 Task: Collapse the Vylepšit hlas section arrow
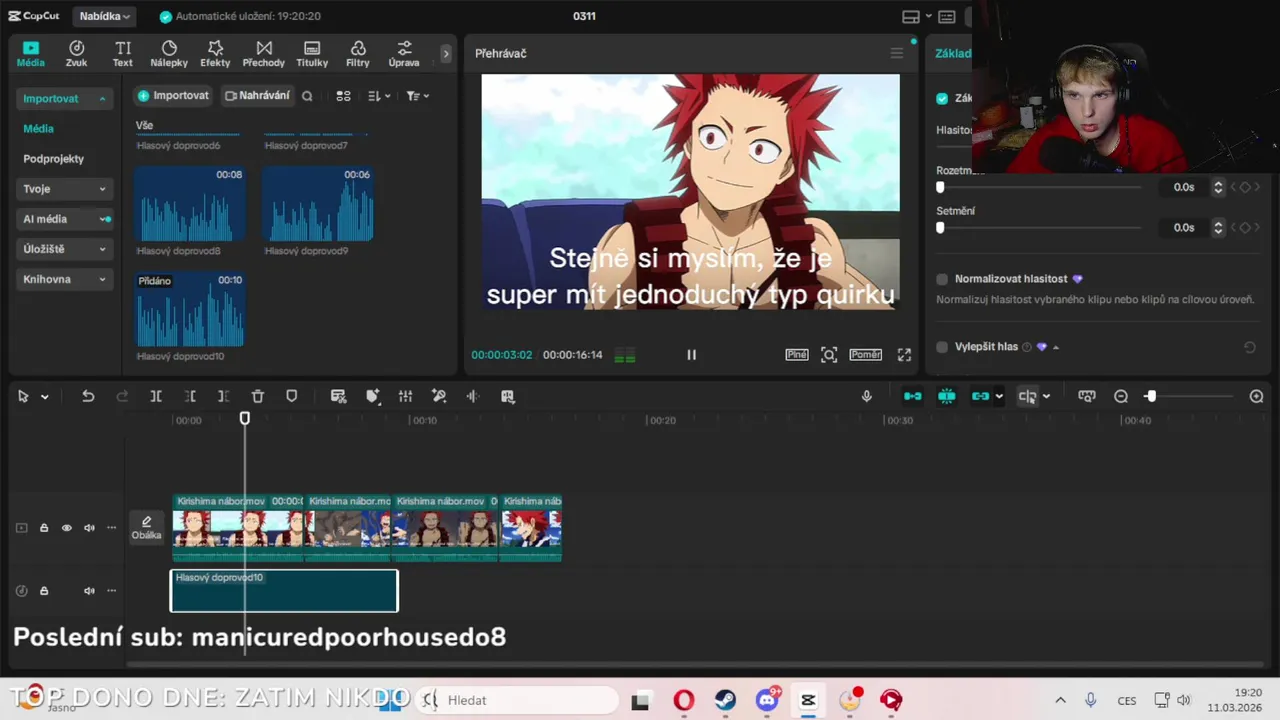pos(1056,347)
